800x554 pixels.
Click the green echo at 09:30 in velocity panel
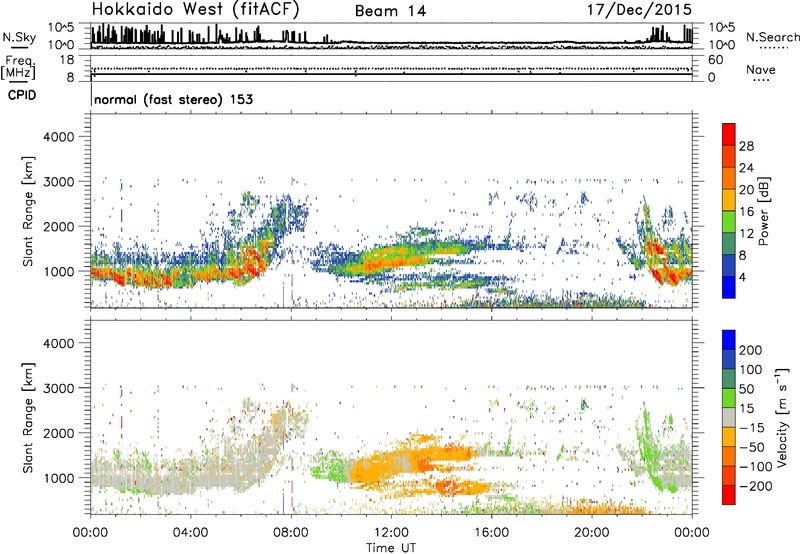(x=330, y=468)
